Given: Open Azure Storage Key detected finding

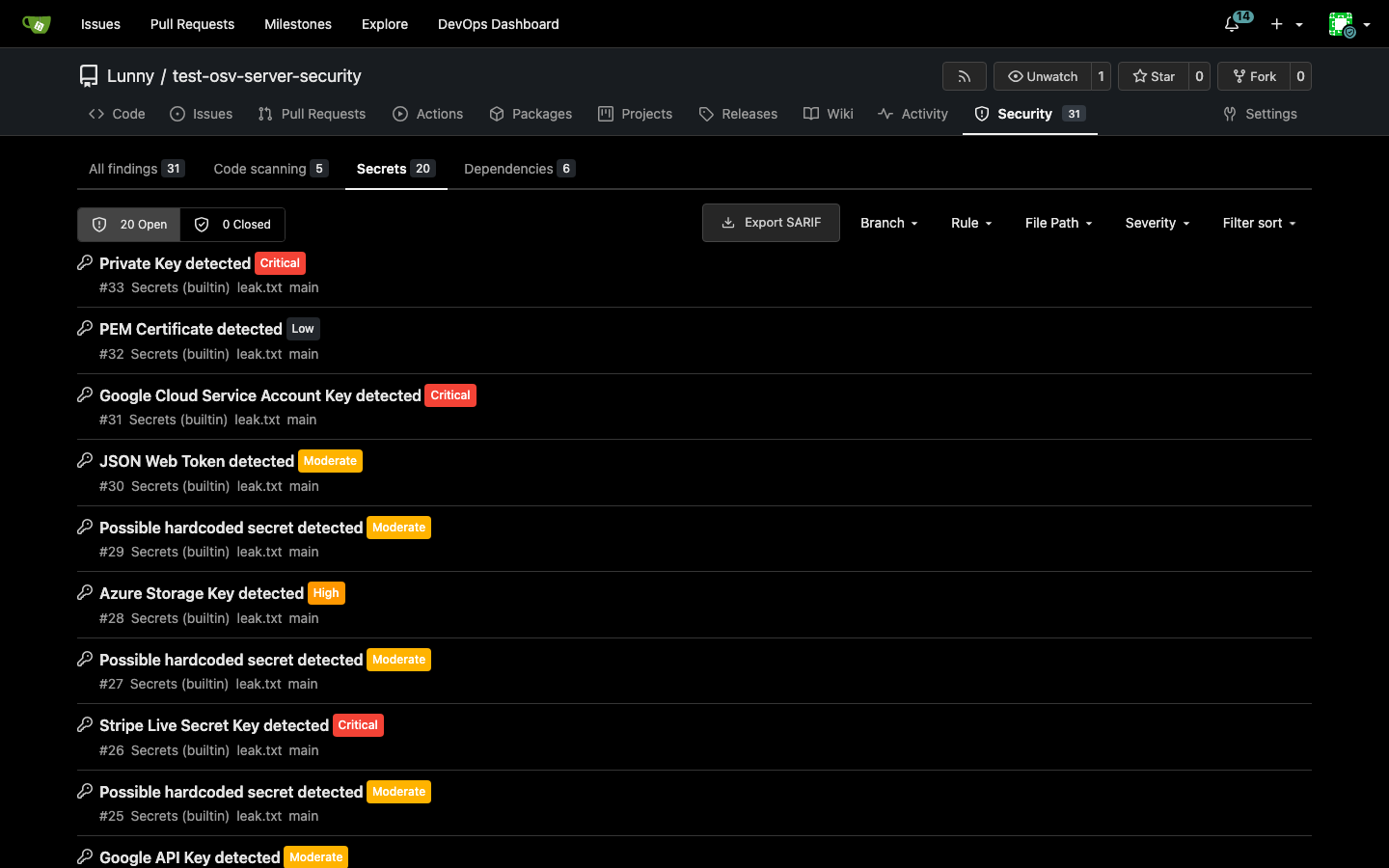Looking at the screenshot, I should coord(202,593).
